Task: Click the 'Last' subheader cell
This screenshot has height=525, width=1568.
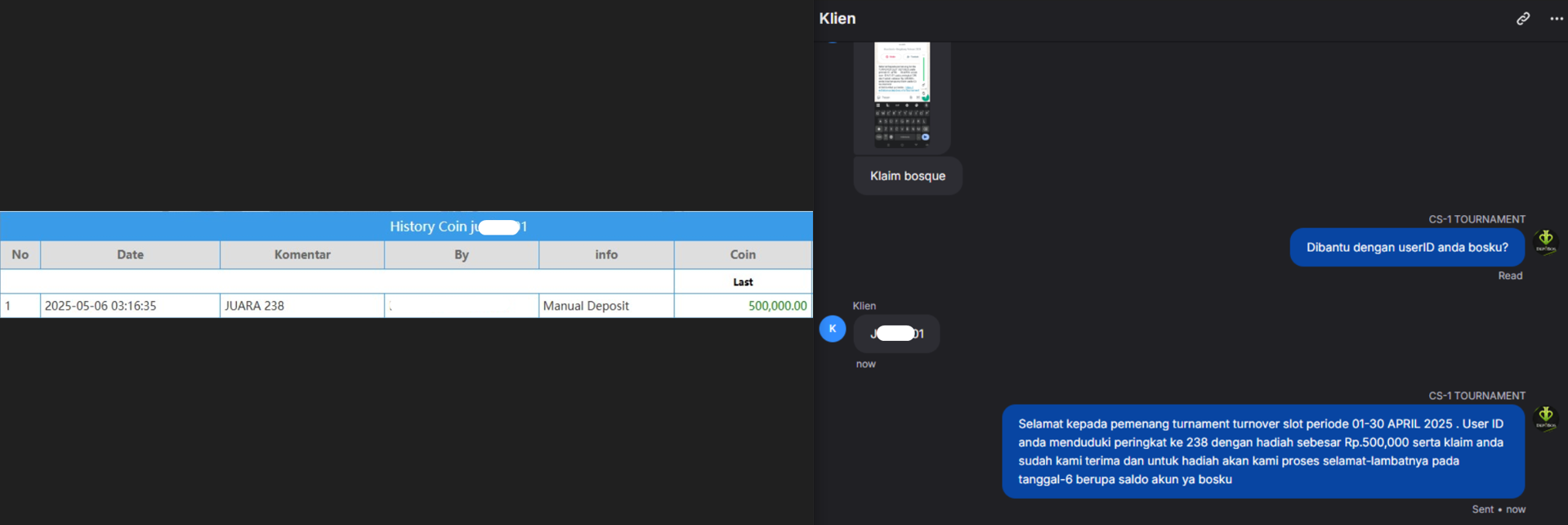Action: (x=743, y=281)
